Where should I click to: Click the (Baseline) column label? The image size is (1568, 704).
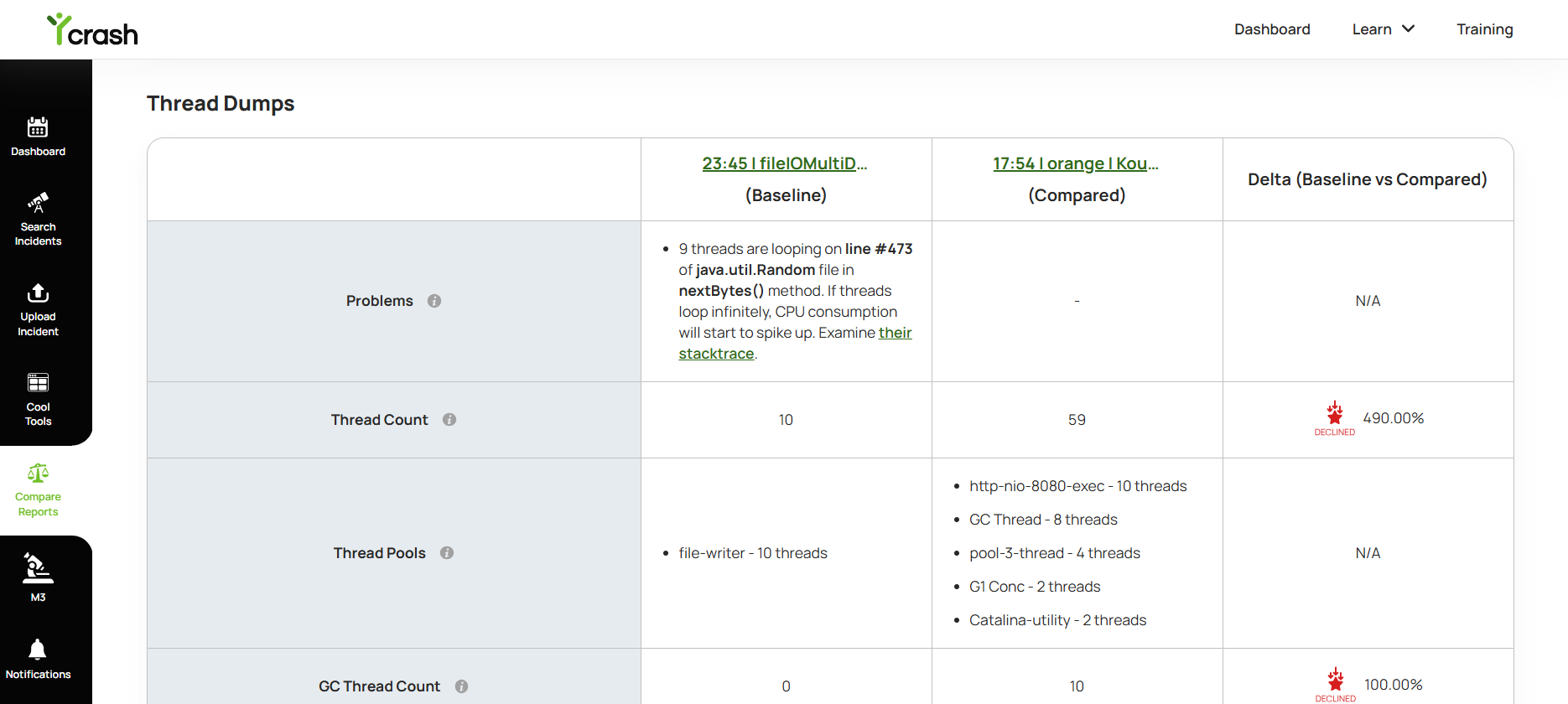click(x=786, y=195)
